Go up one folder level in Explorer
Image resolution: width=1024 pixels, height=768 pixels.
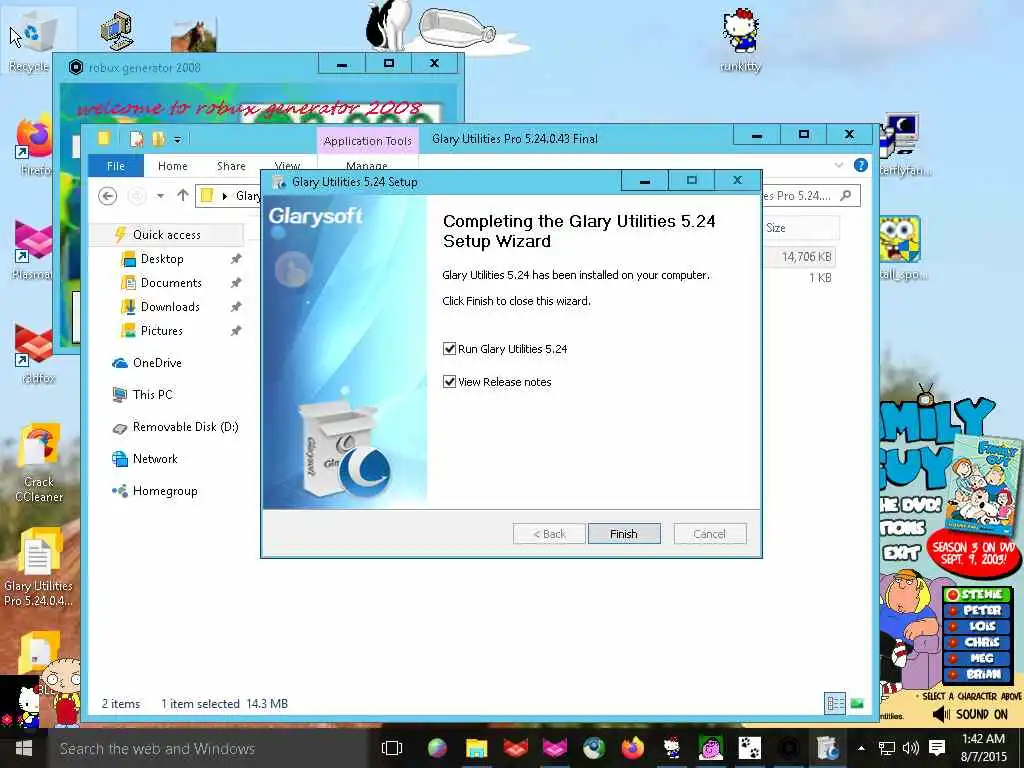coord(183,195)
